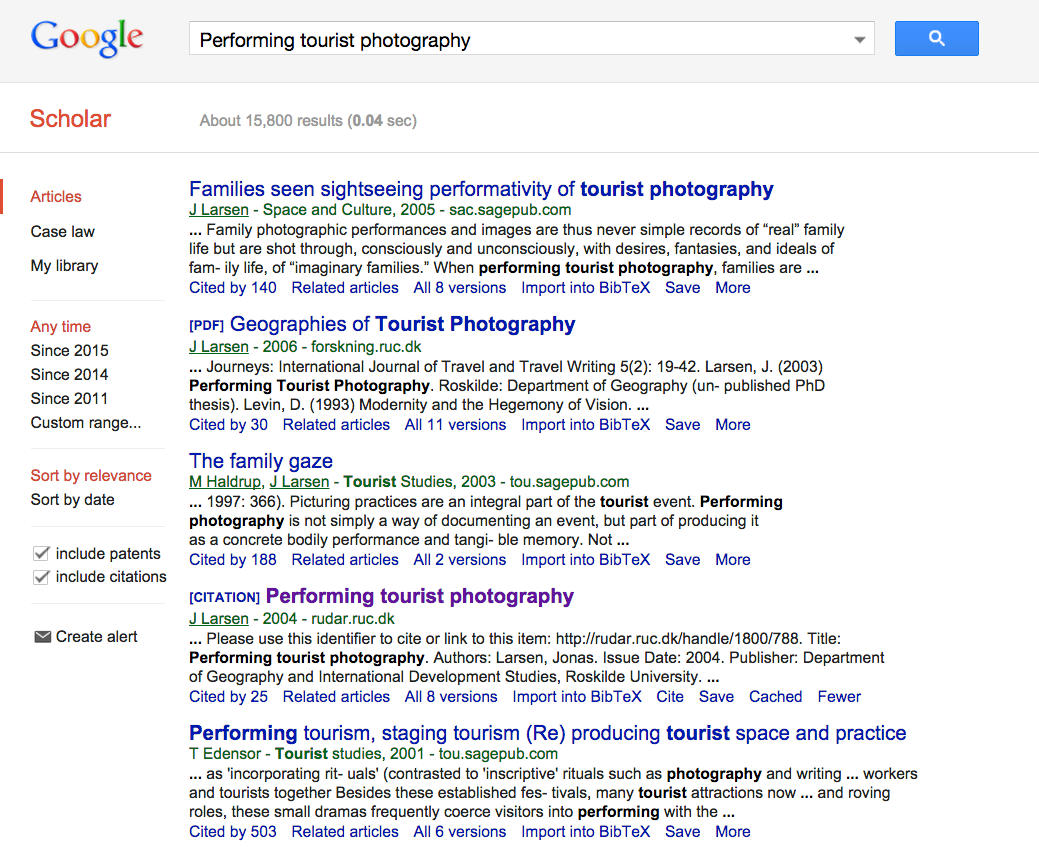The height and width of the screenshot is (847, 1039).
Task: Open the search box history dropdown arrow
Action: click(x=858, y=38)
